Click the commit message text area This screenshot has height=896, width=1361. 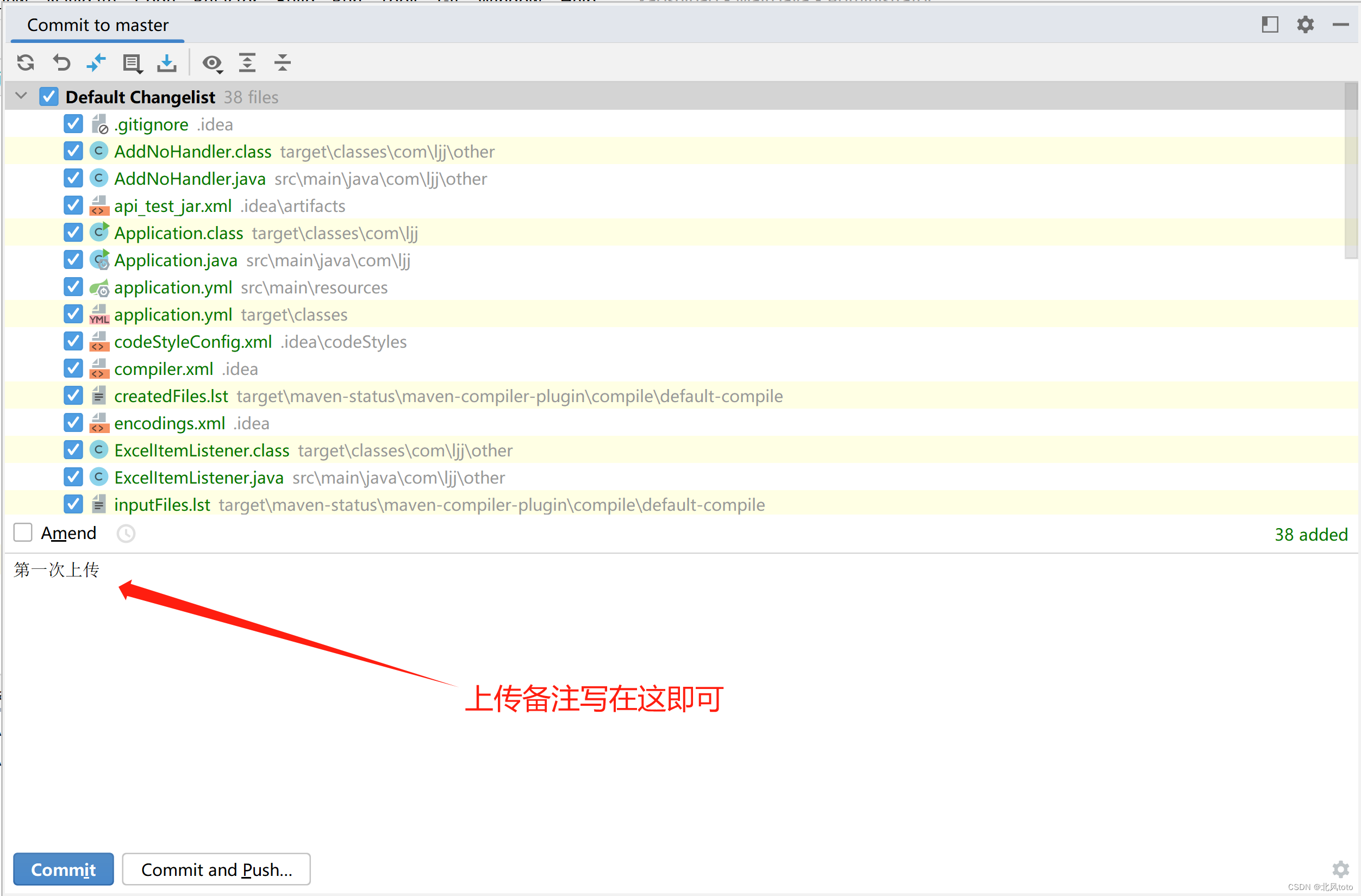680,698
